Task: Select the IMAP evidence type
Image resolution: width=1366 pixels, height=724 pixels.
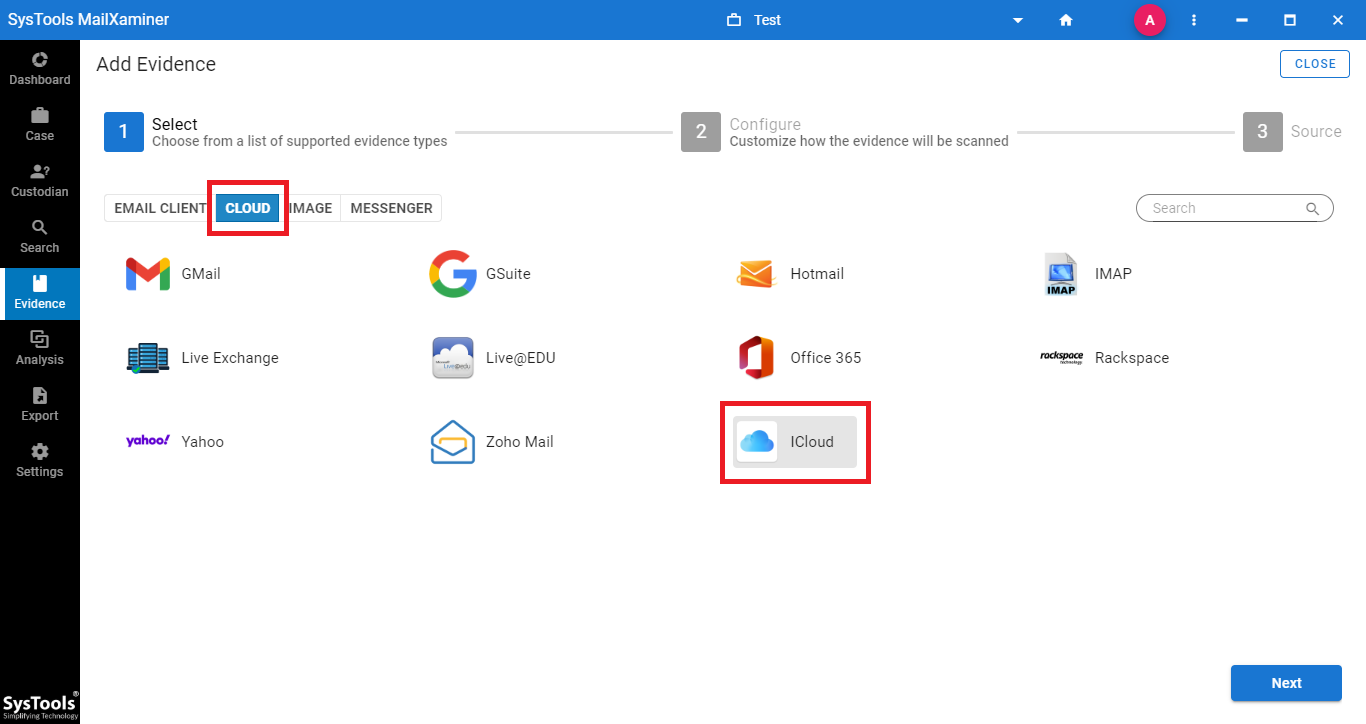Action: [1088, 274]
